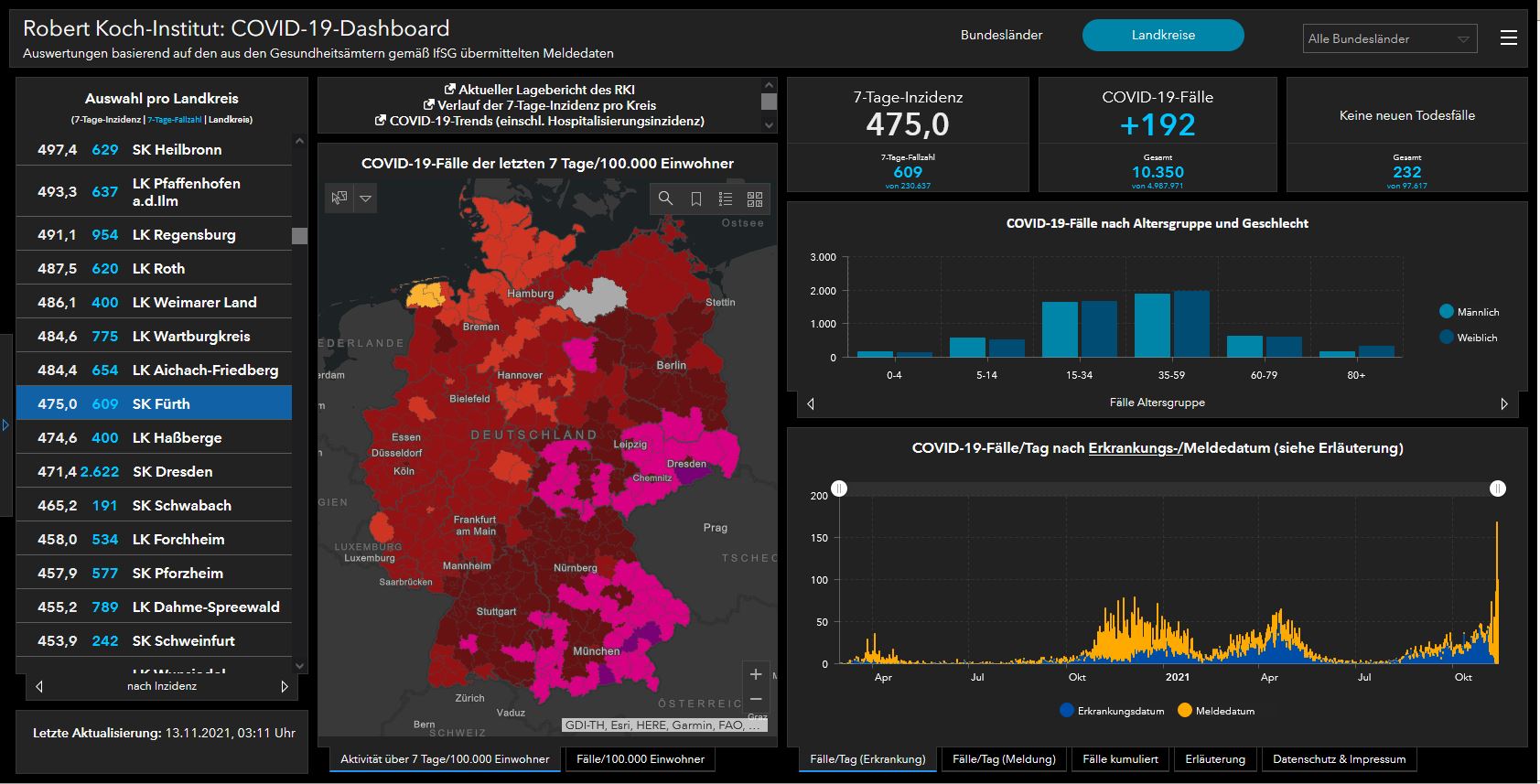
Task: Open the map bookmarks icon
Action: point(695,199)
